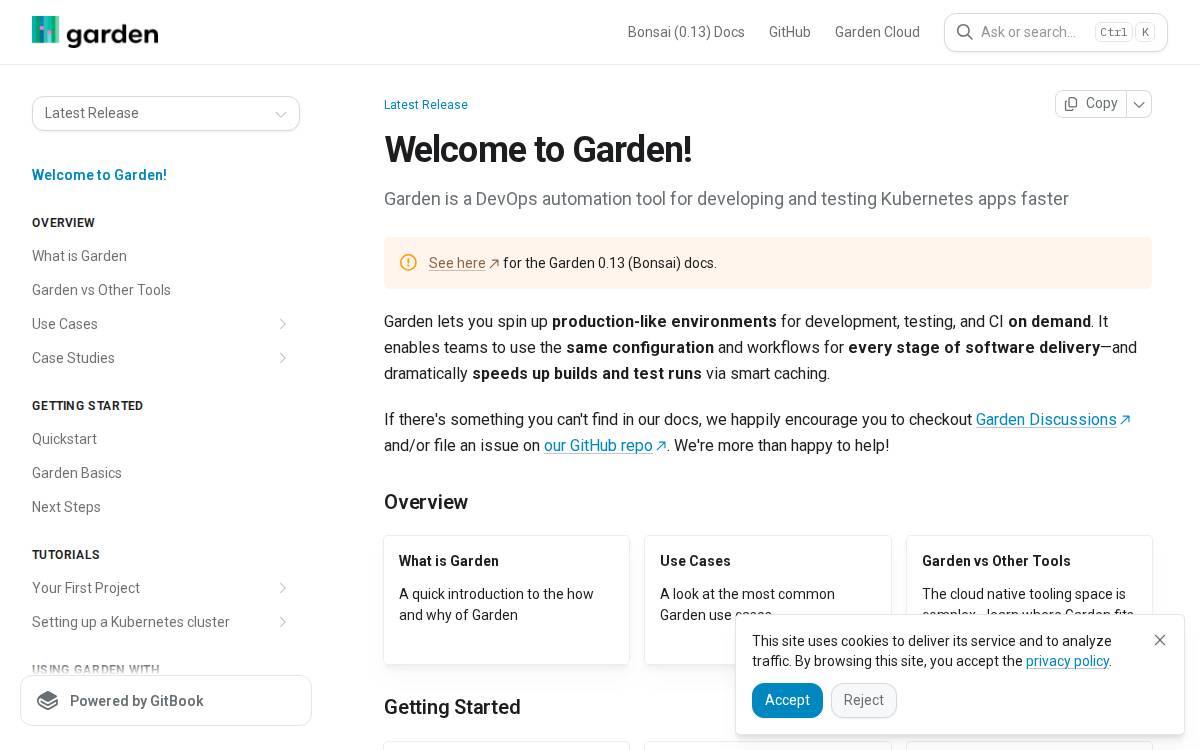This screenshot has height=750, width=1200.
Task: Select Welcome to Garden! in the sidebar
Action: [x=99, y=175]
